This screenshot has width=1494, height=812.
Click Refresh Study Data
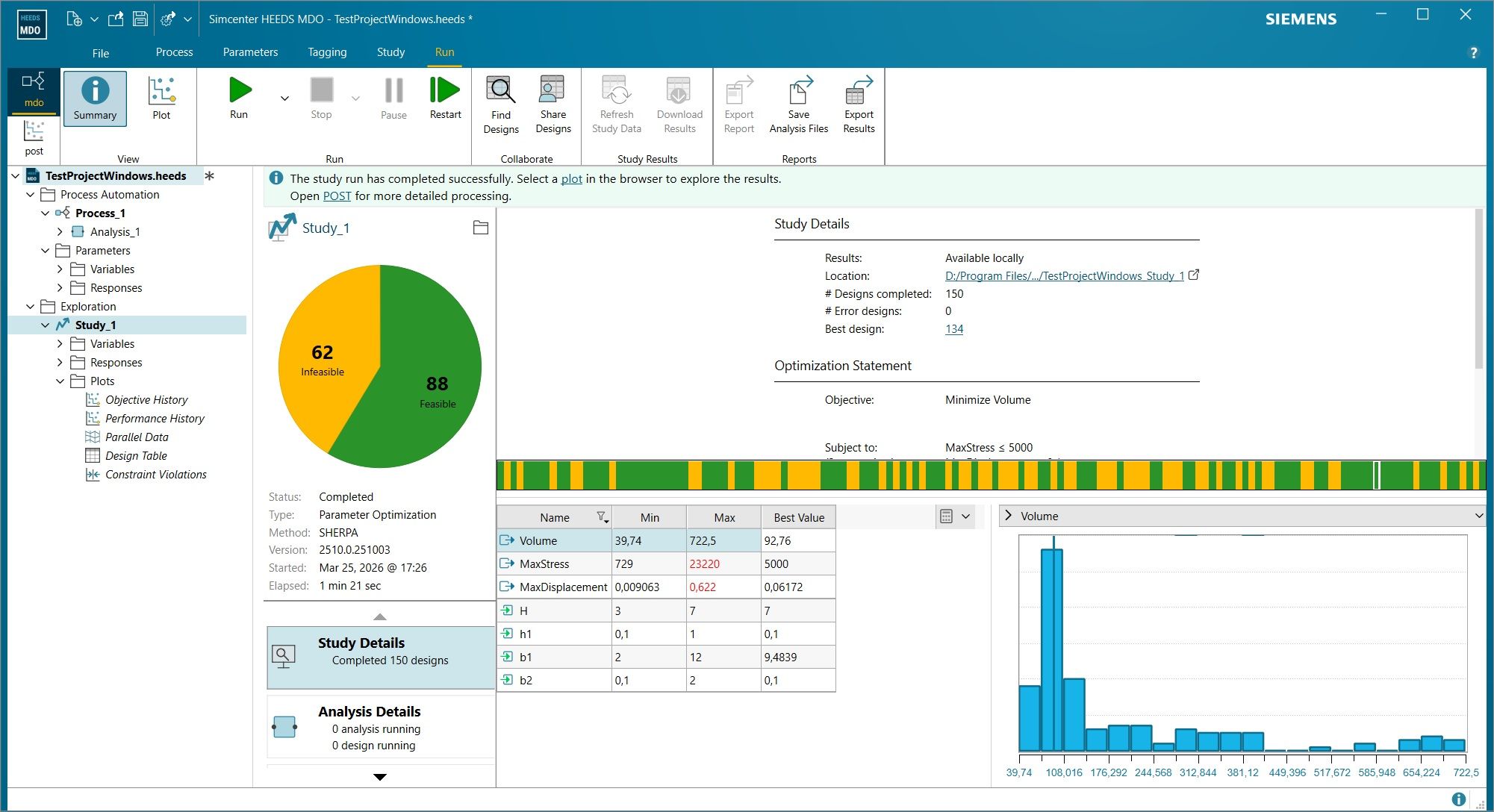(617, 104)
